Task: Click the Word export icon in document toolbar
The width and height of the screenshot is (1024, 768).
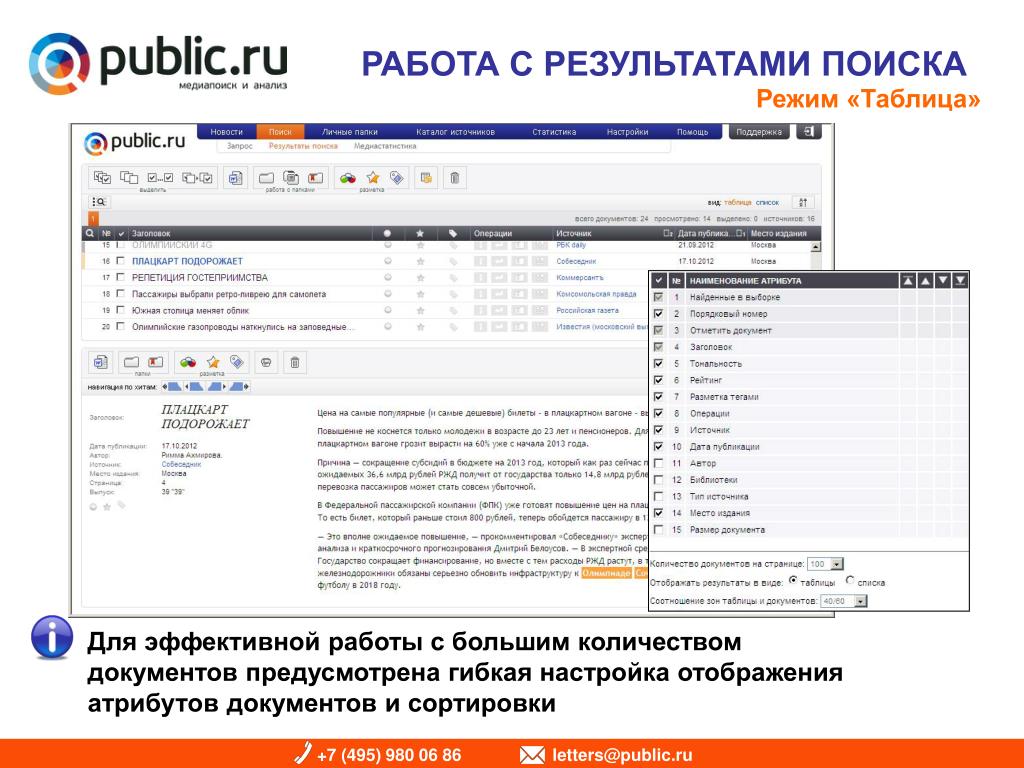Action: (101, 362)
